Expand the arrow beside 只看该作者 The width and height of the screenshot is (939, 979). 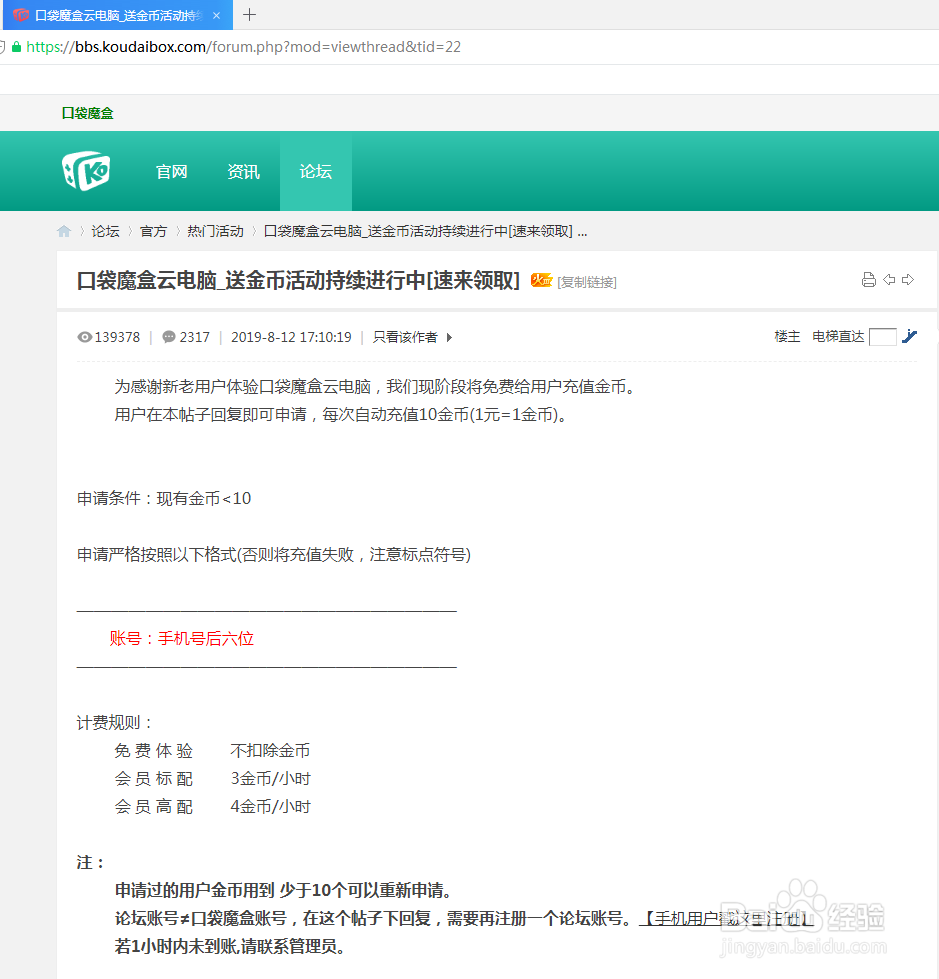449,338
